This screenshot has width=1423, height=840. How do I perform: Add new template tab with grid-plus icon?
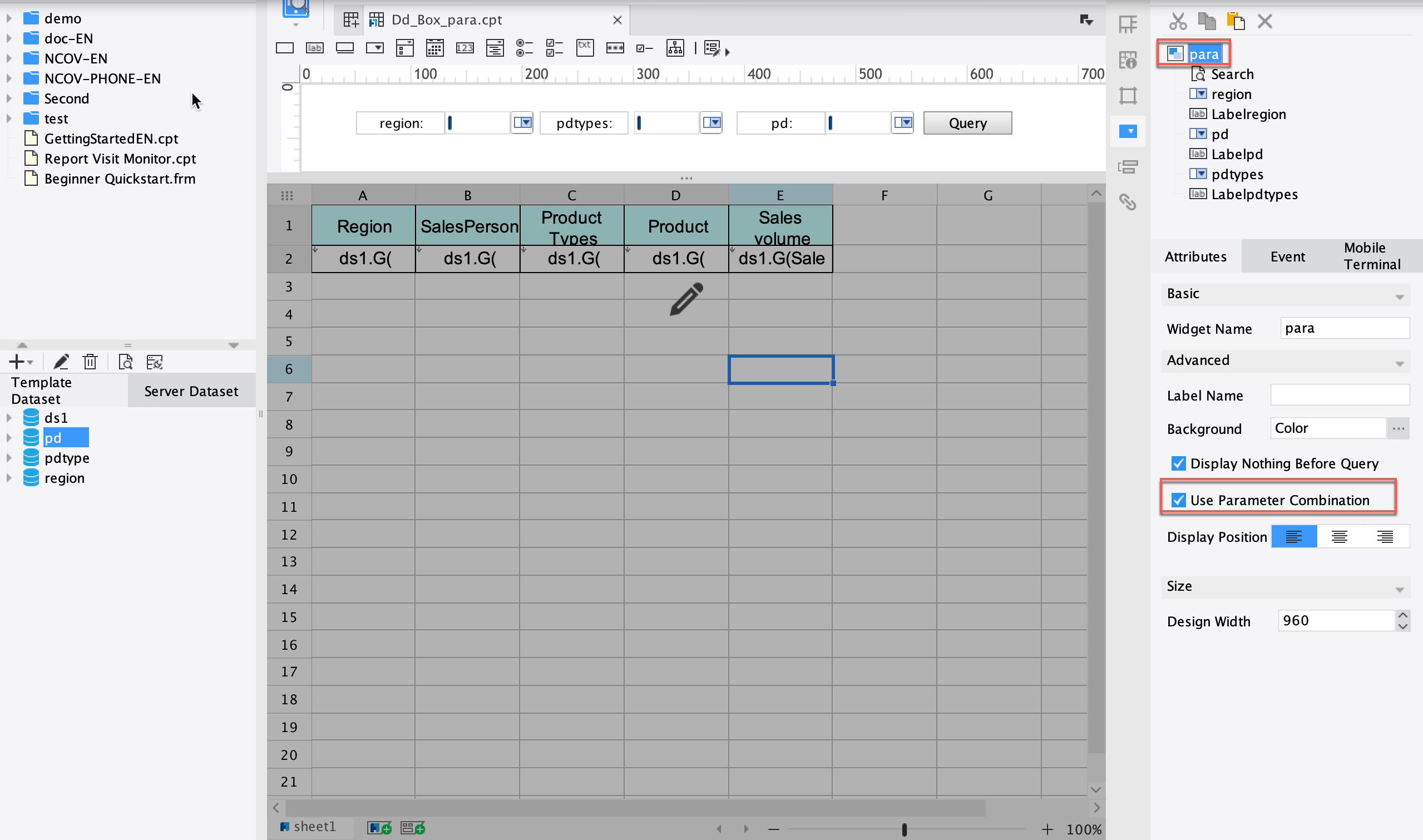point(351,20)
